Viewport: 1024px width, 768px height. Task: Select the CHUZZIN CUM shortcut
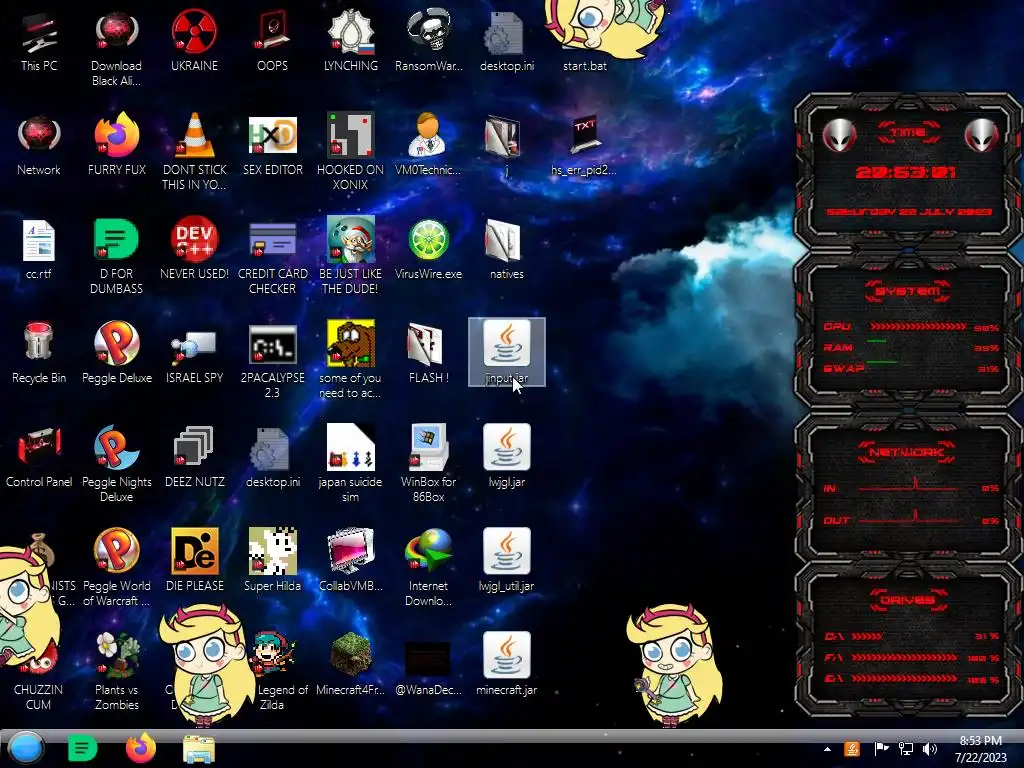[x=39, y=679]
